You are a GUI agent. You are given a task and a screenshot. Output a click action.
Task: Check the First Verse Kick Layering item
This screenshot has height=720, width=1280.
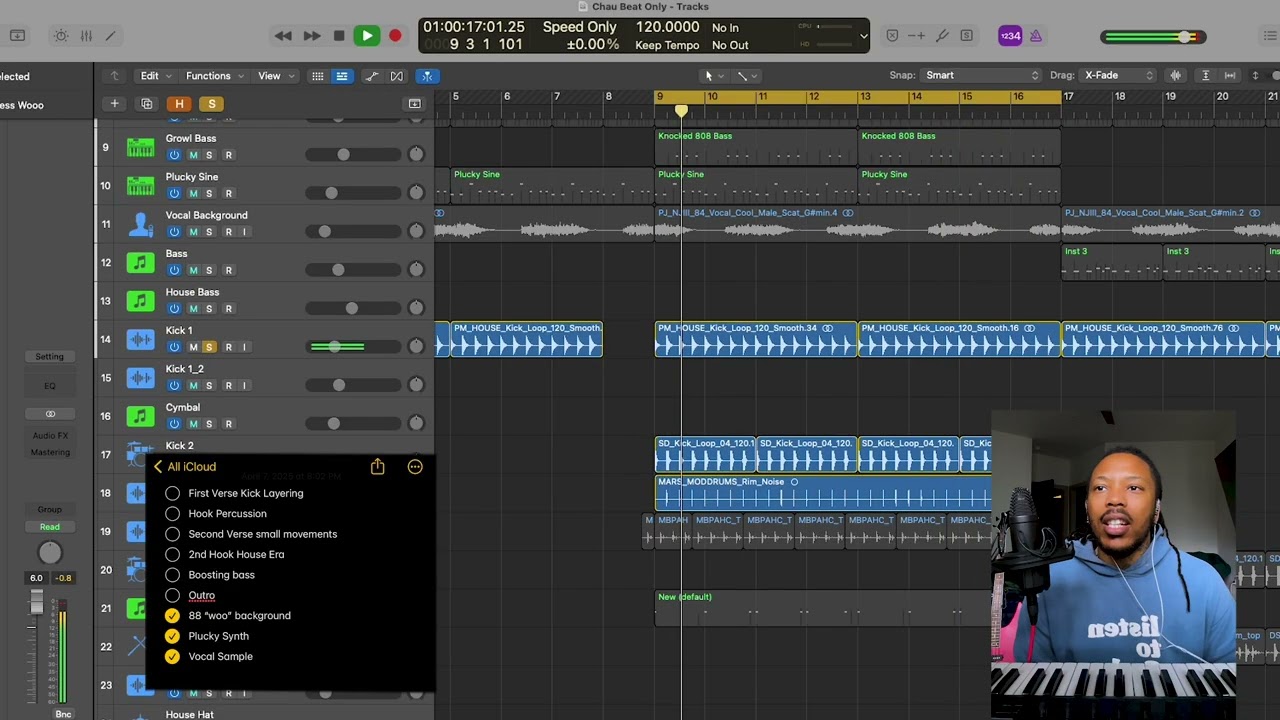pos(172,493)
